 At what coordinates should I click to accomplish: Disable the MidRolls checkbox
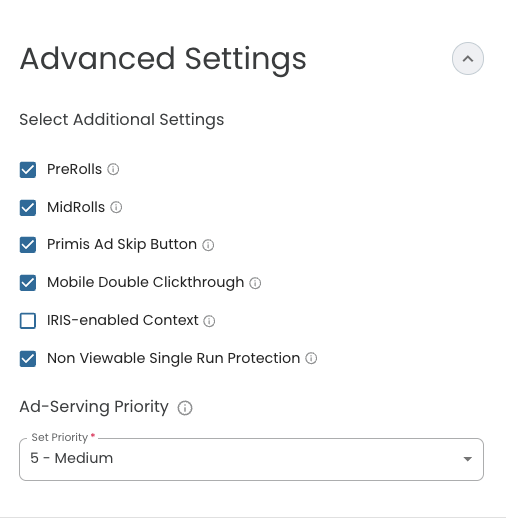28,208
